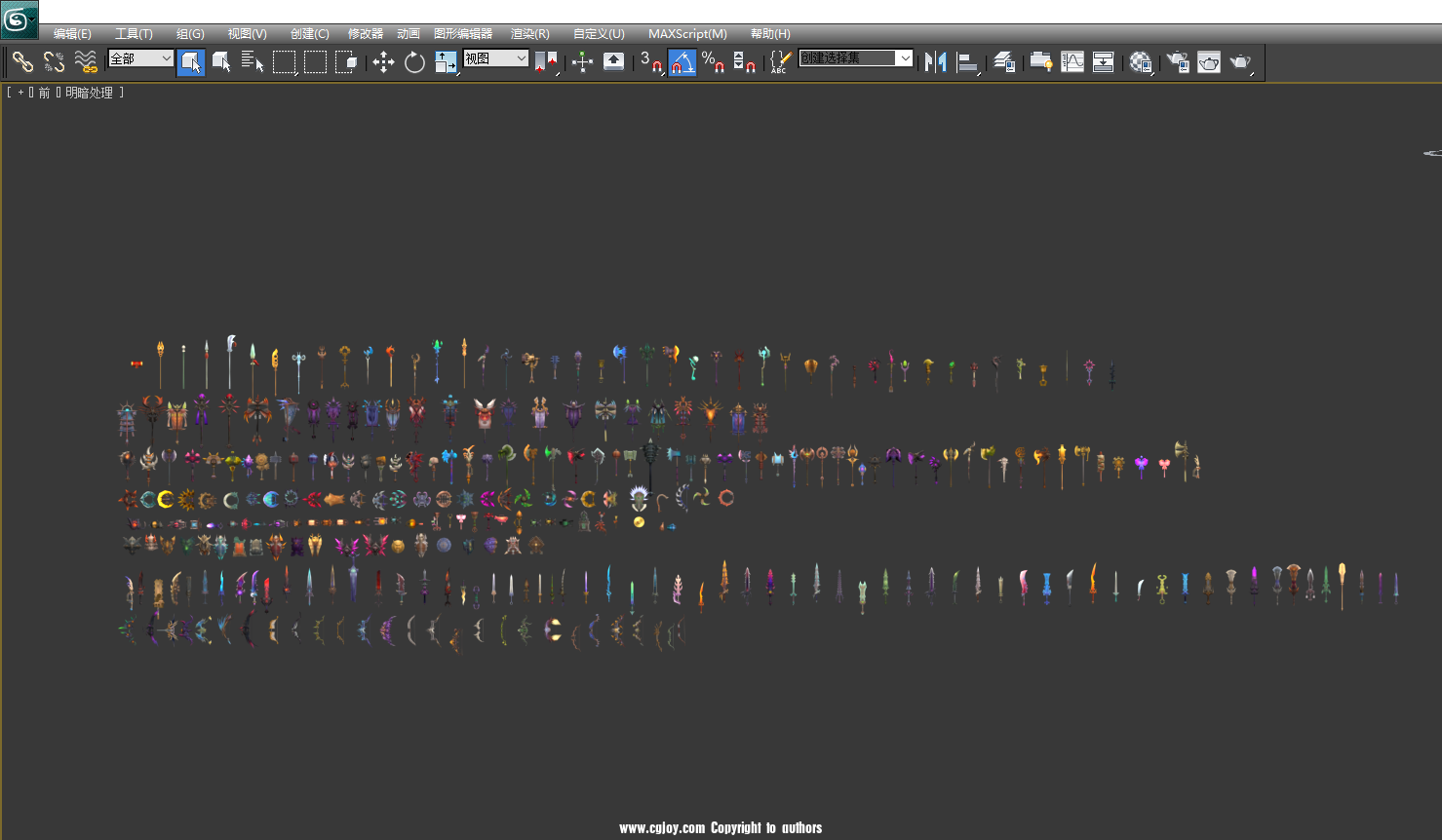Screen dimensions: 1442x840
Task: Open the MAXScript(M) menu
Action: [687, 34]
